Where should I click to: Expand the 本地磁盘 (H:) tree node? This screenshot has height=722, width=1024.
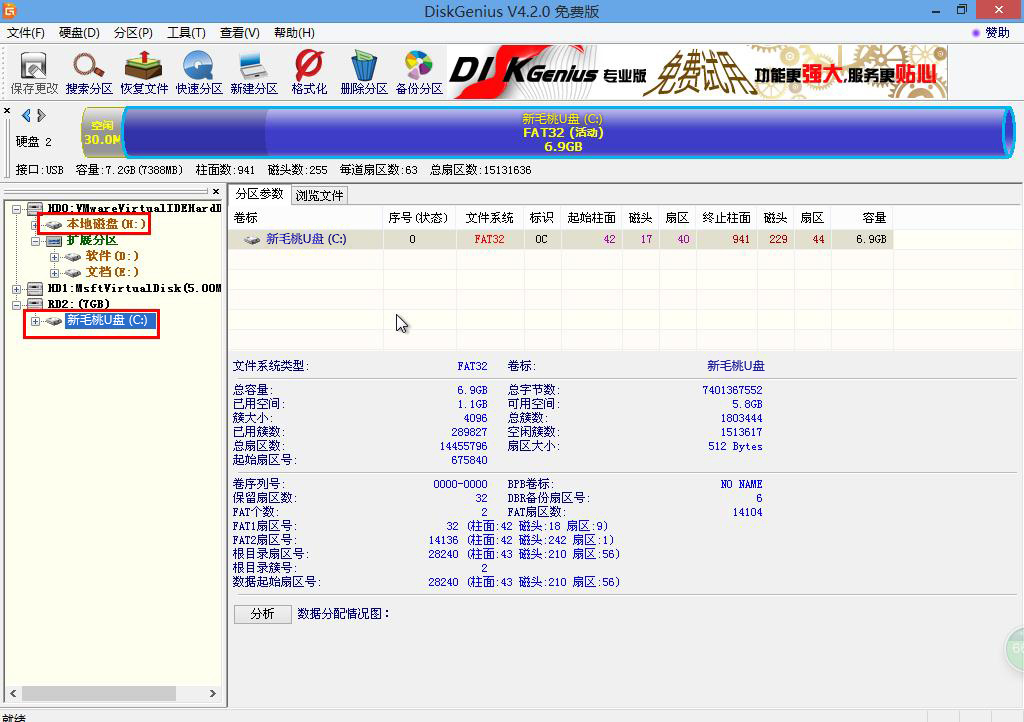[35, 225]
